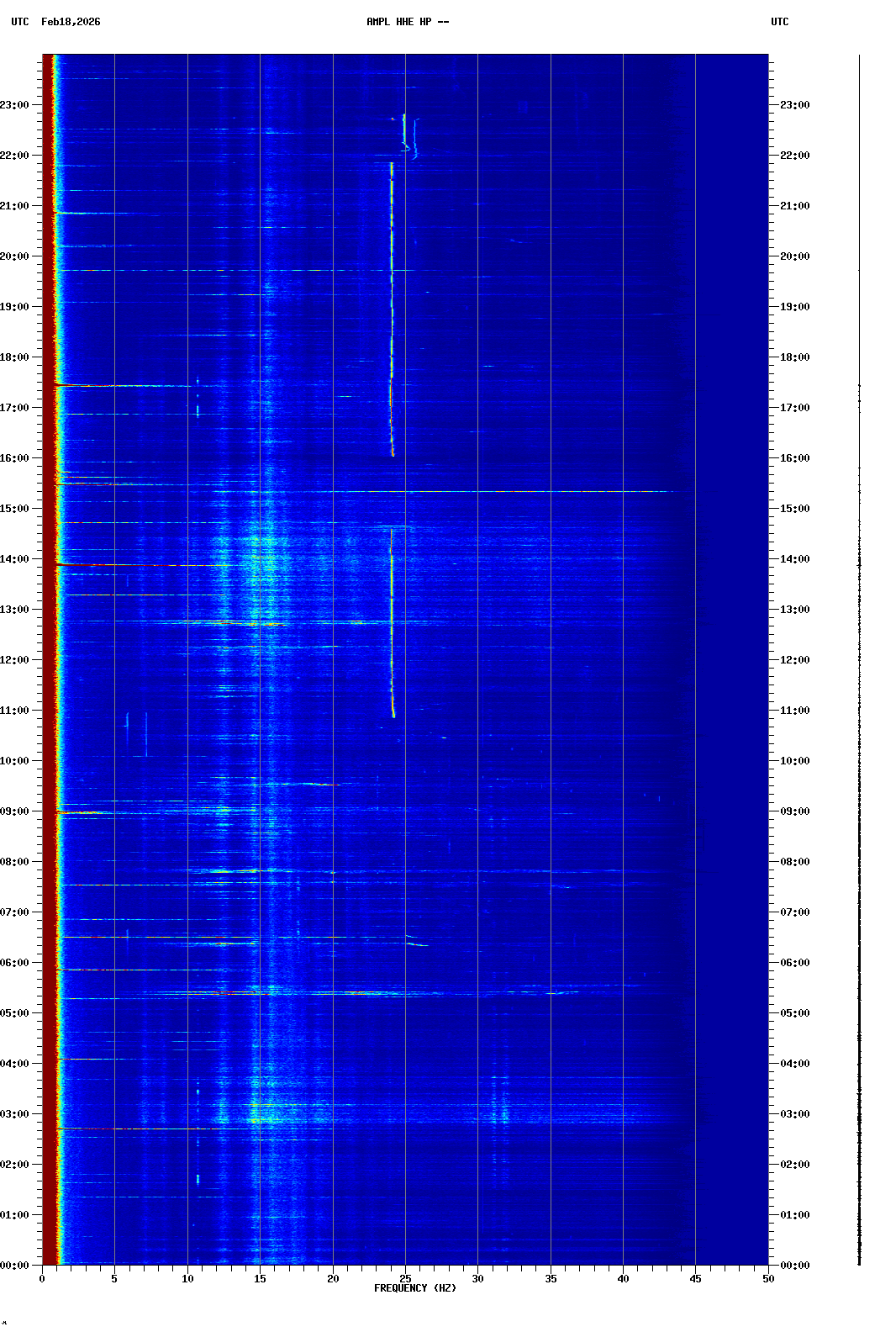
Task: Click the UTC label at top right
Action: point(779,22)
